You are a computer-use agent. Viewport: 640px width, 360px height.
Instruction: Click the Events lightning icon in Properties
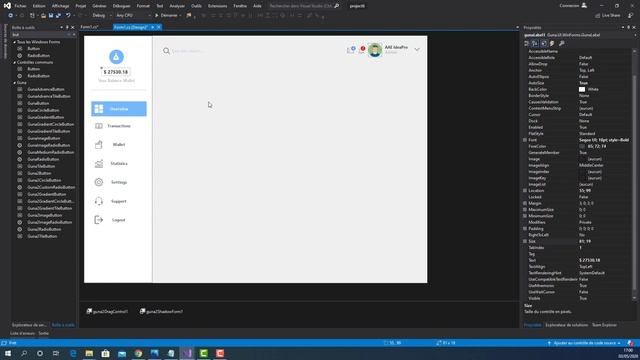[552, 43]
